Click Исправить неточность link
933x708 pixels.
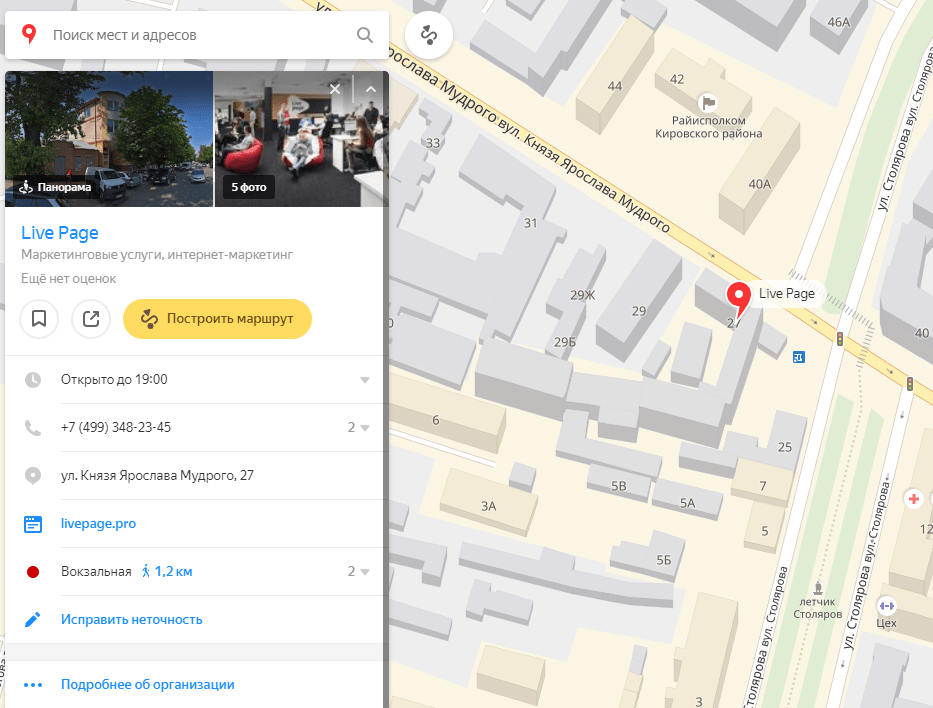coord(132,619)
